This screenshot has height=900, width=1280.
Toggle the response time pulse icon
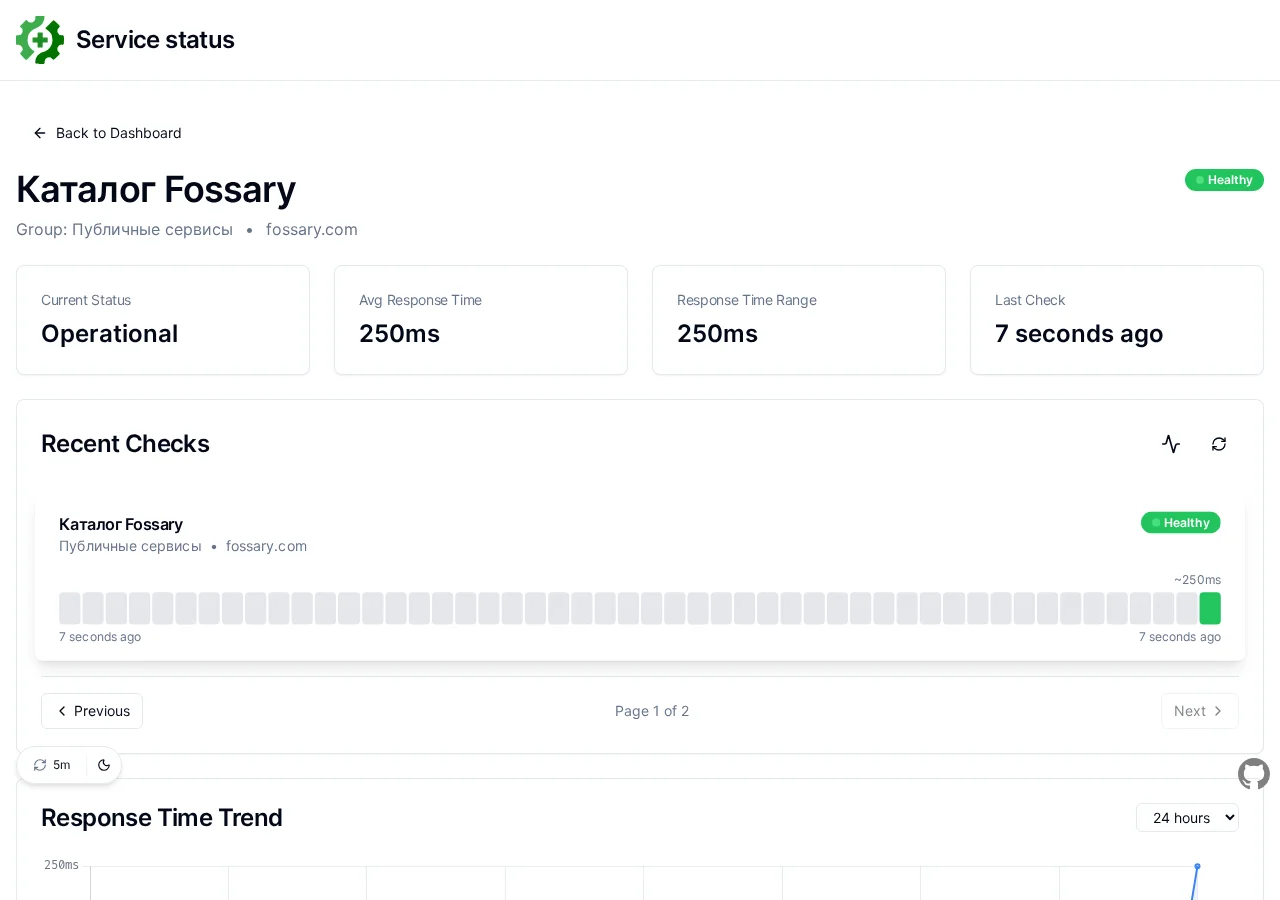point(1171,444)
